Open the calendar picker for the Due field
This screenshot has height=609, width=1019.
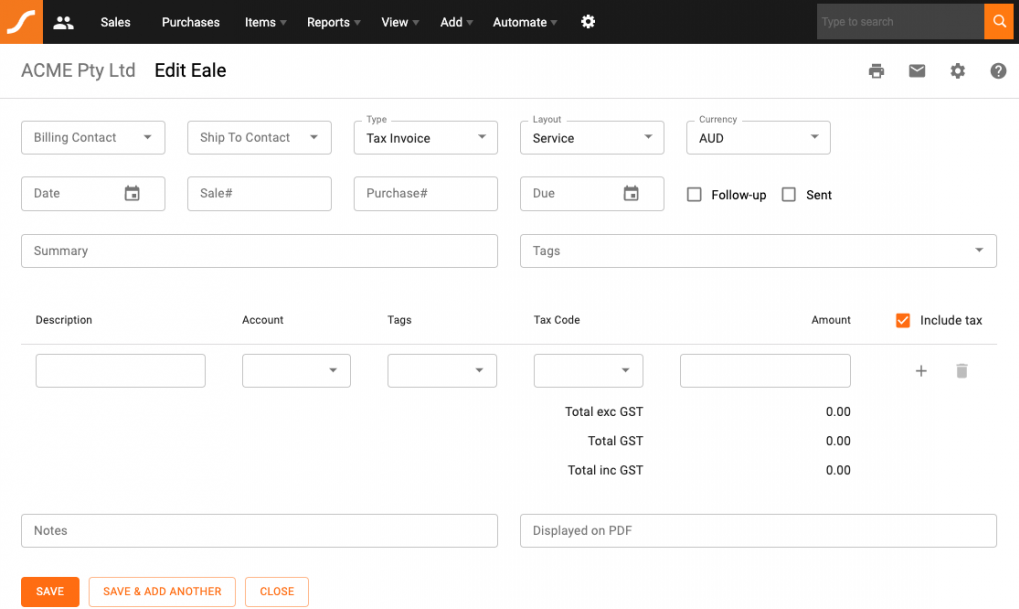[x=631, y=193]
